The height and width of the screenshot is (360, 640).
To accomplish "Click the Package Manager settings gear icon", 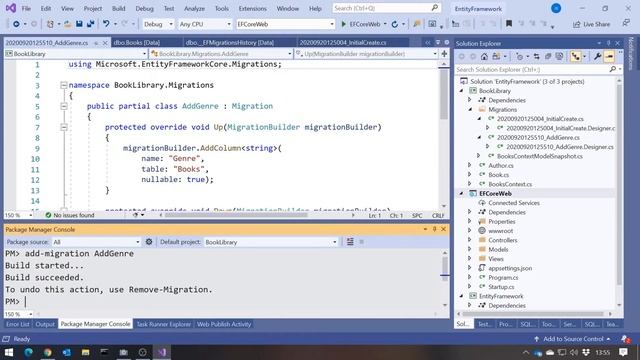I will 149,242.
